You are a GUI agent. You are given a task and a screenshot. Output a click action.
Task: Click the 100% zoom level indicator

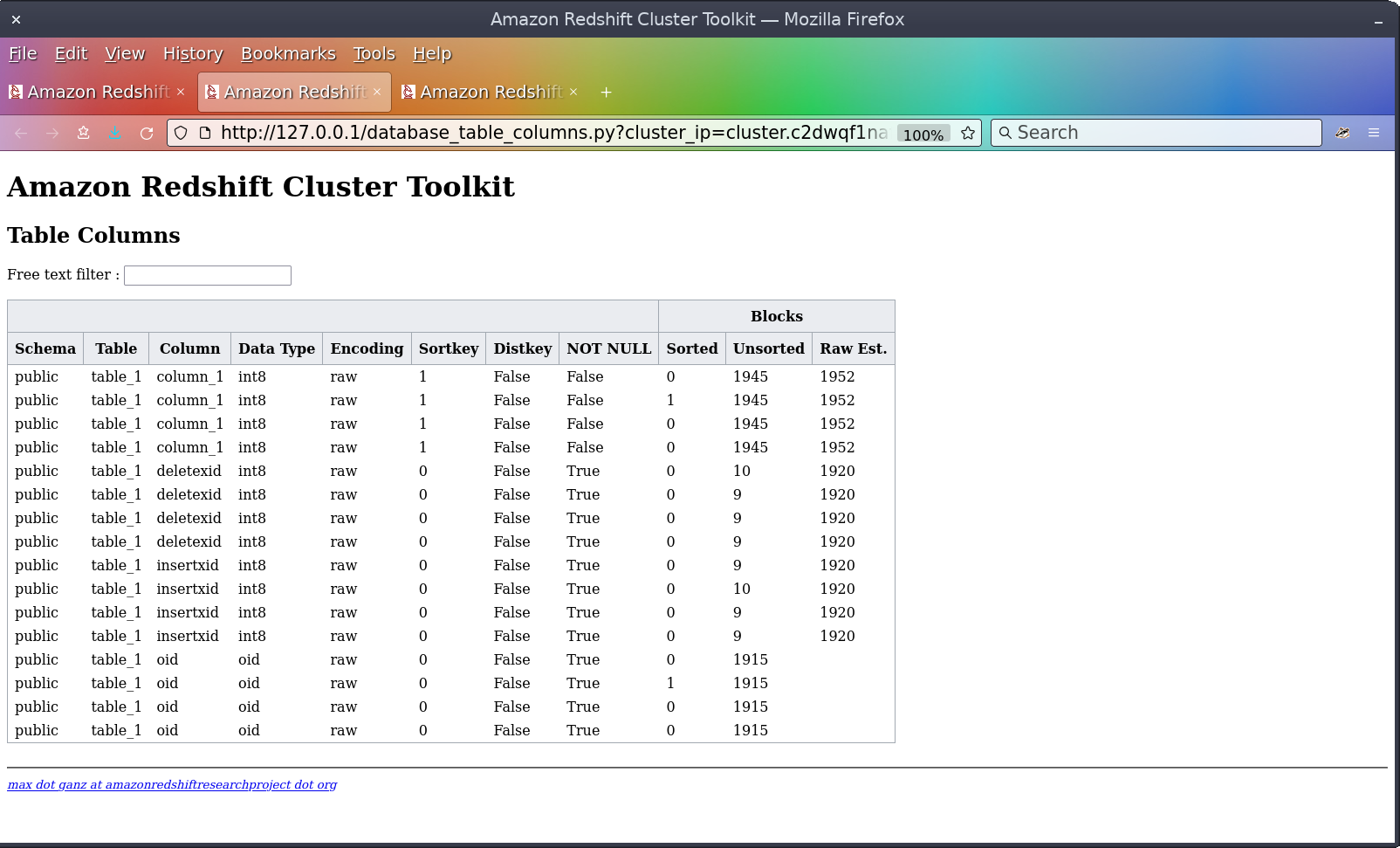(x=923, y=134)
